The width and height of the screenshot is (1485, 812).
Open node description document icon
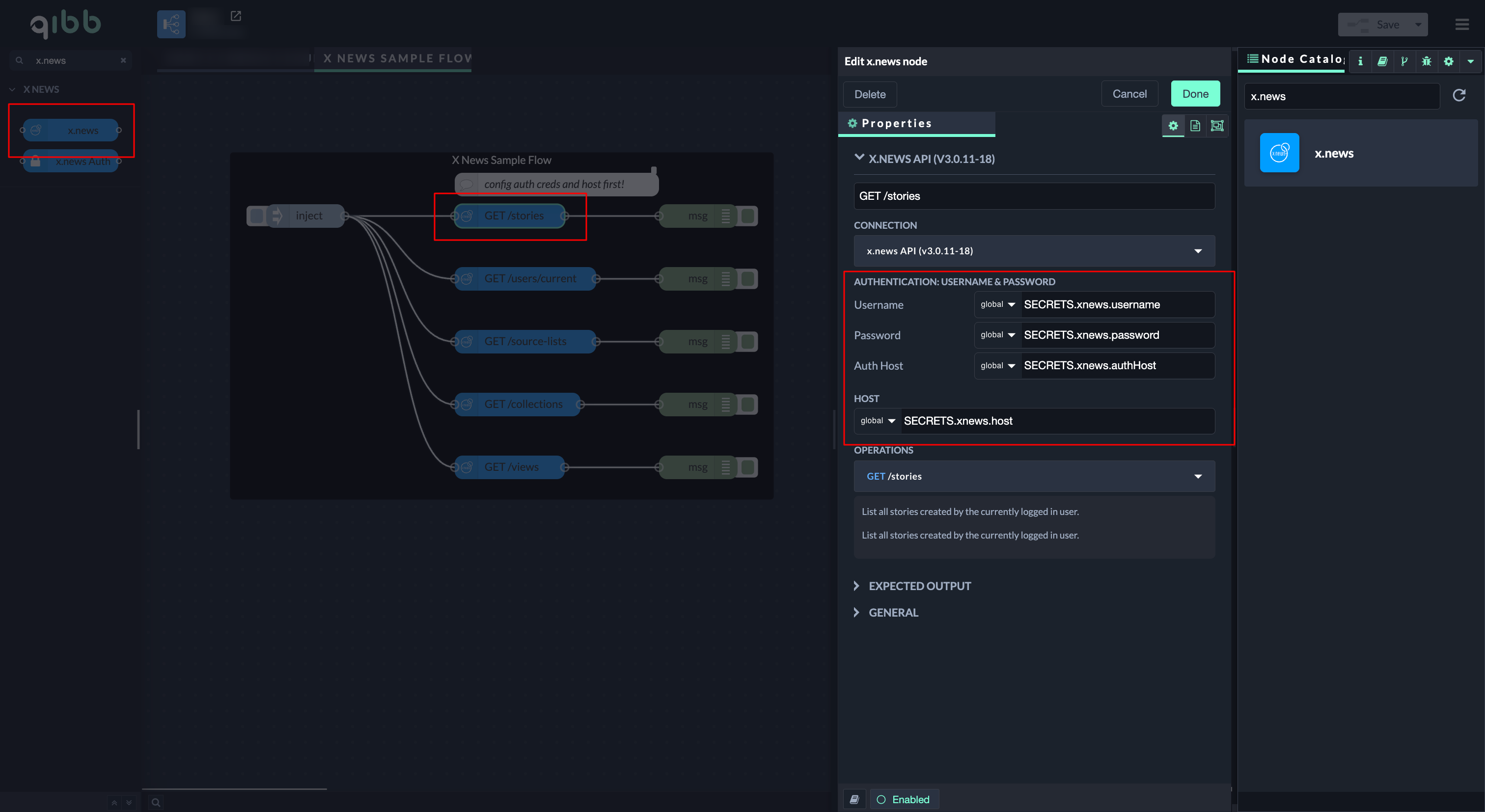1195,126
